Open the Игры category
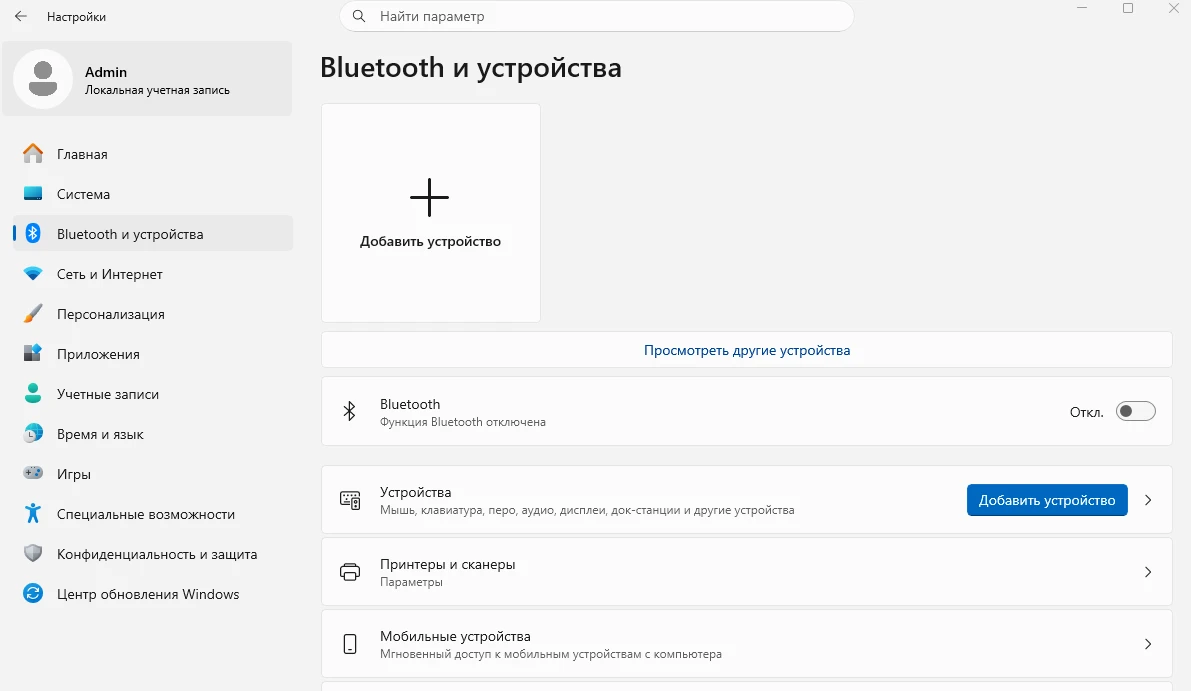The height and width of the screenshot is (691, 1191). point(153,474)
